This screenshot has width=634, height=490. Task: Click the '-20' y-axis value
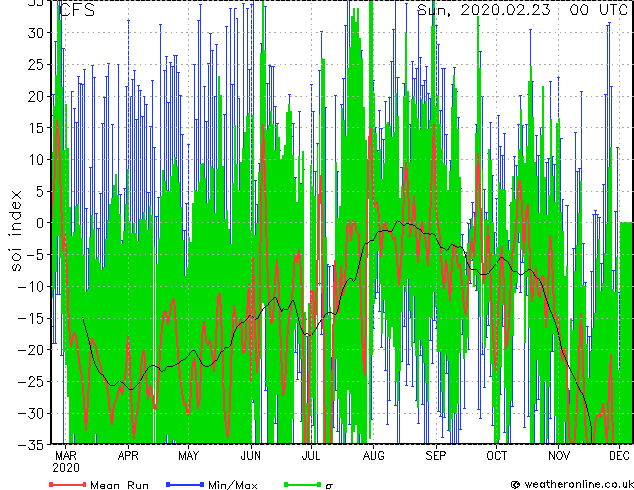[x=31, y=350]
